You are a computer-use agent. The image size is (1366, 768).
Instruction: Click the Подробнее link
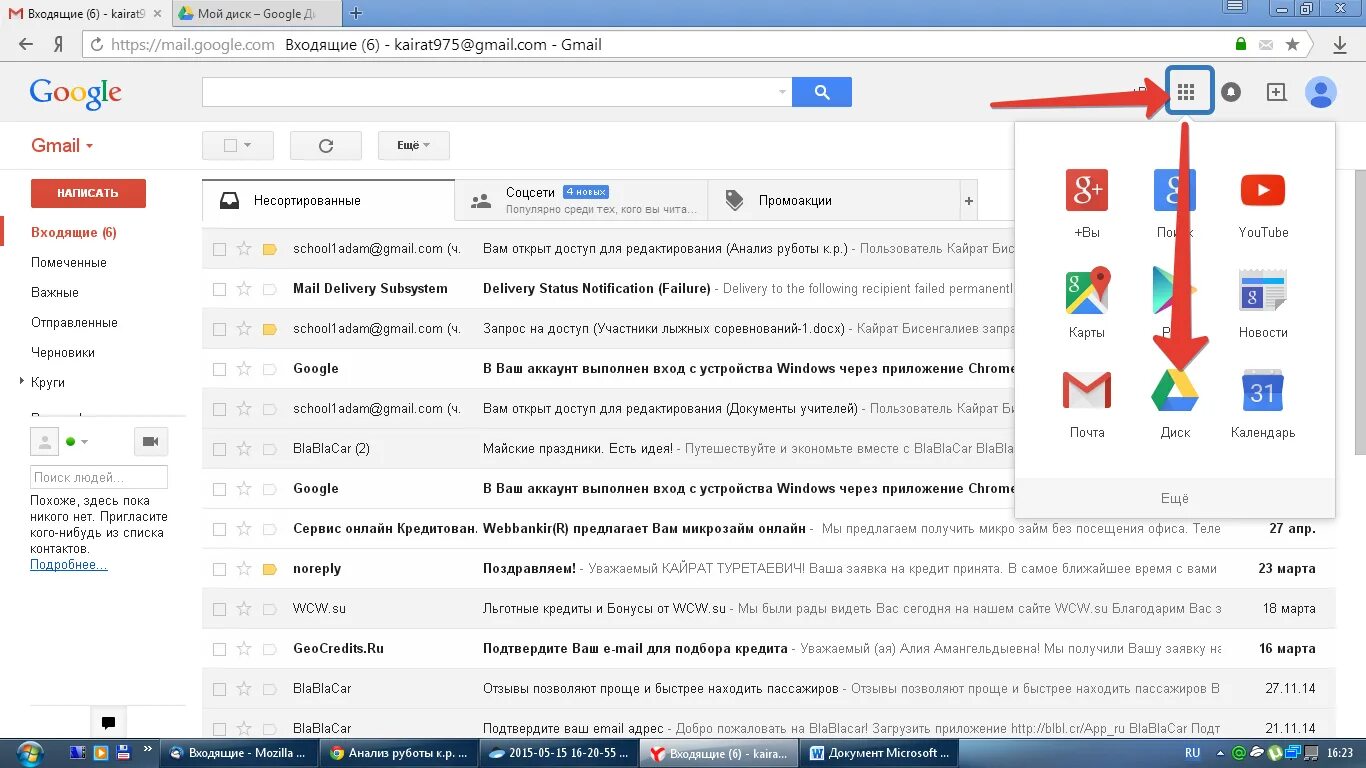[x=69, y=565]
